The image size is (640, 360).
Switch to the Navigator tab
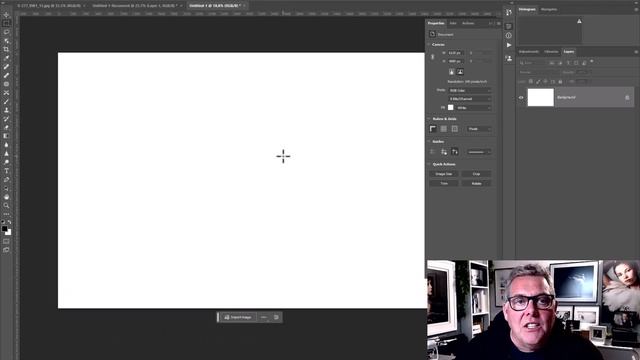point(549,9)
